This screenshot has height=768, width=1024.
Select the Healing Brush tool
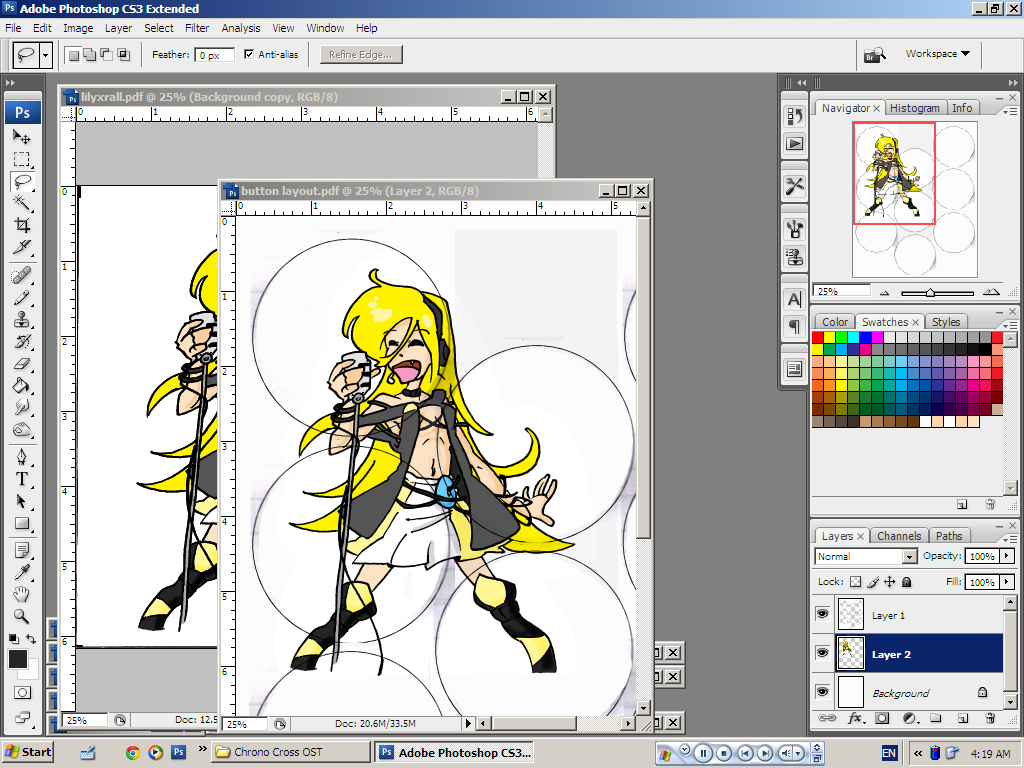[x=22, y=276]
